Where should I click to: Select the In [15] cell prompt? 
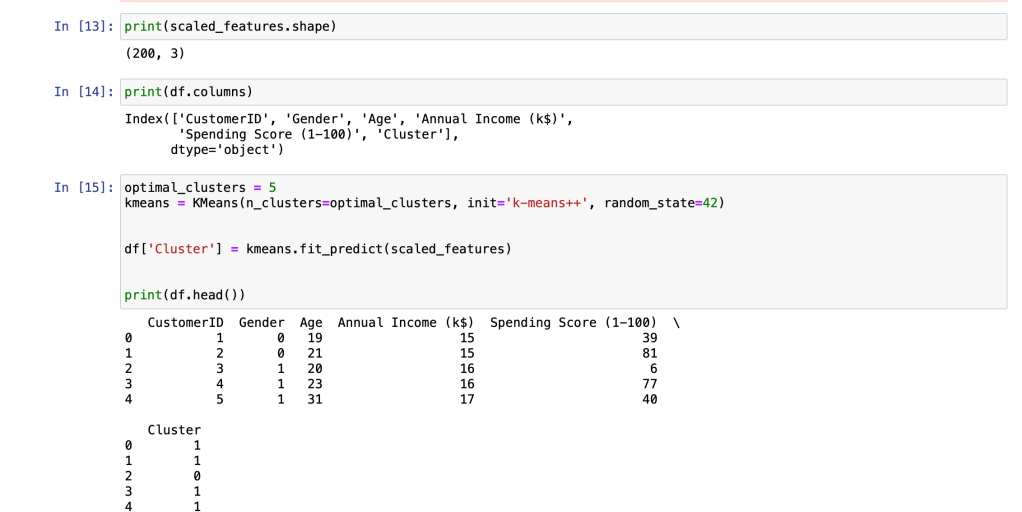(x=84, y=188)
